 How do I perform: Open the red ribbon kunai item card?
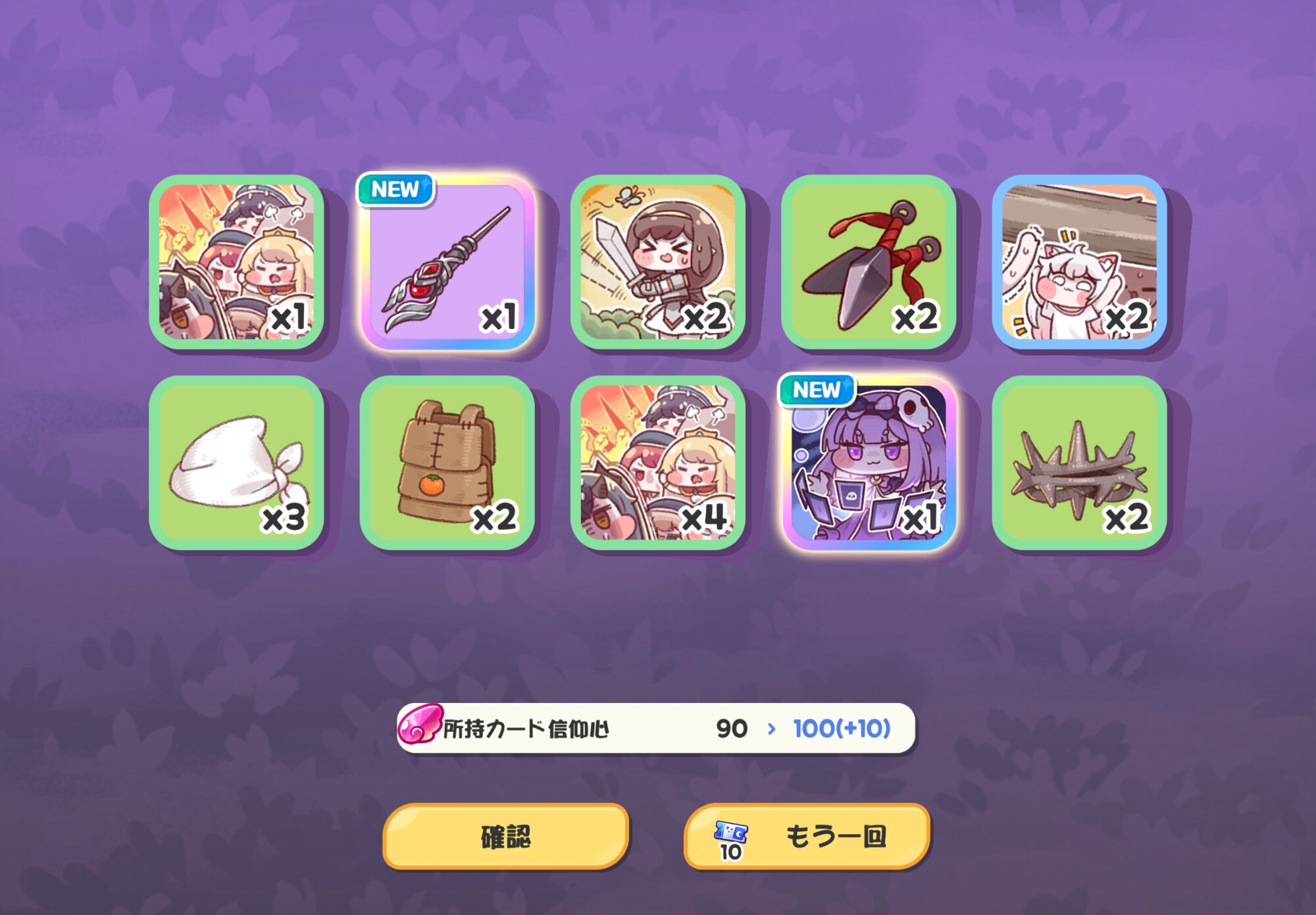click(x=869, y=262)
